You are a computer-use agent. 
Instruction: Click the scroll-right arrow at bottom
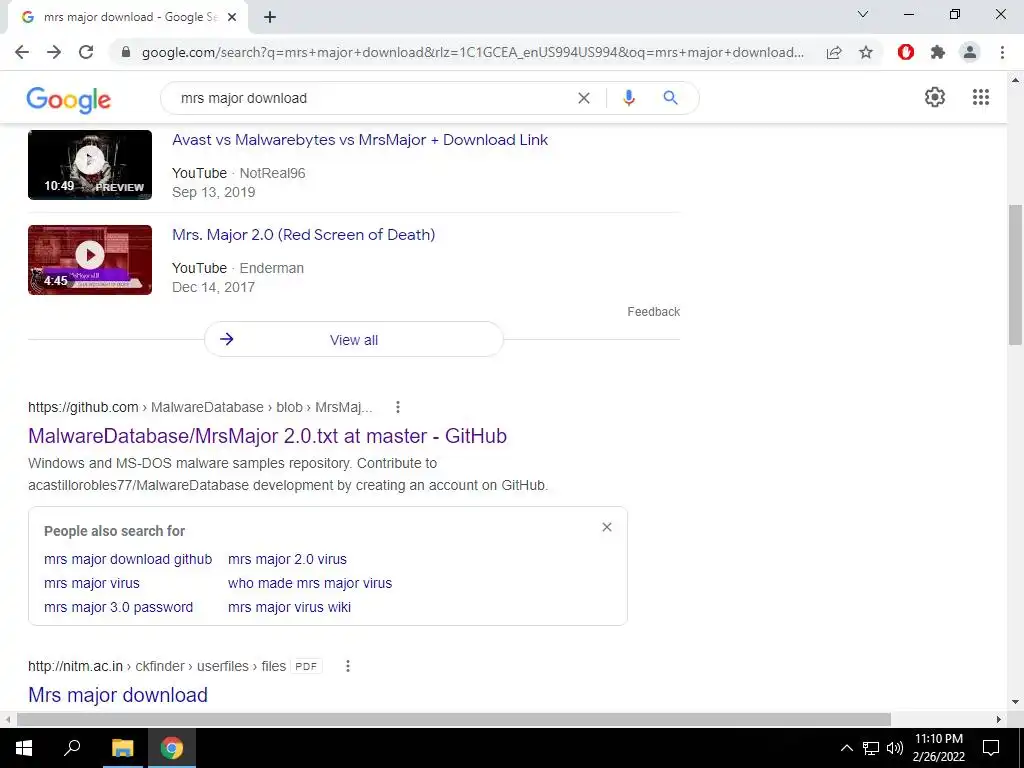(x=999, y=720)
